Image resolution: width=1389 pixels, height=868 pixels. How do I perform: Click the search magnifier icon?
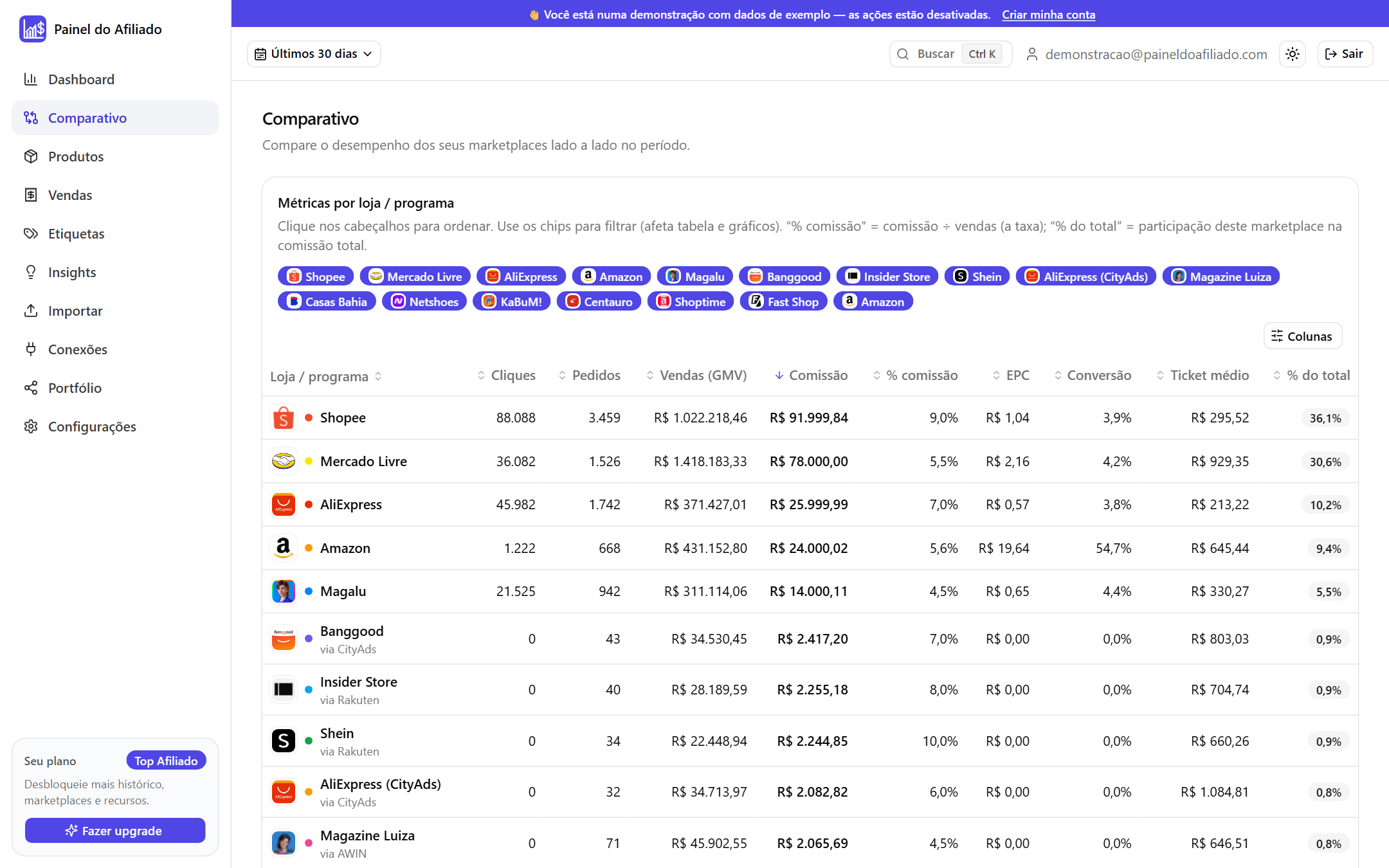pyautogui.click(x=903, y=54)
